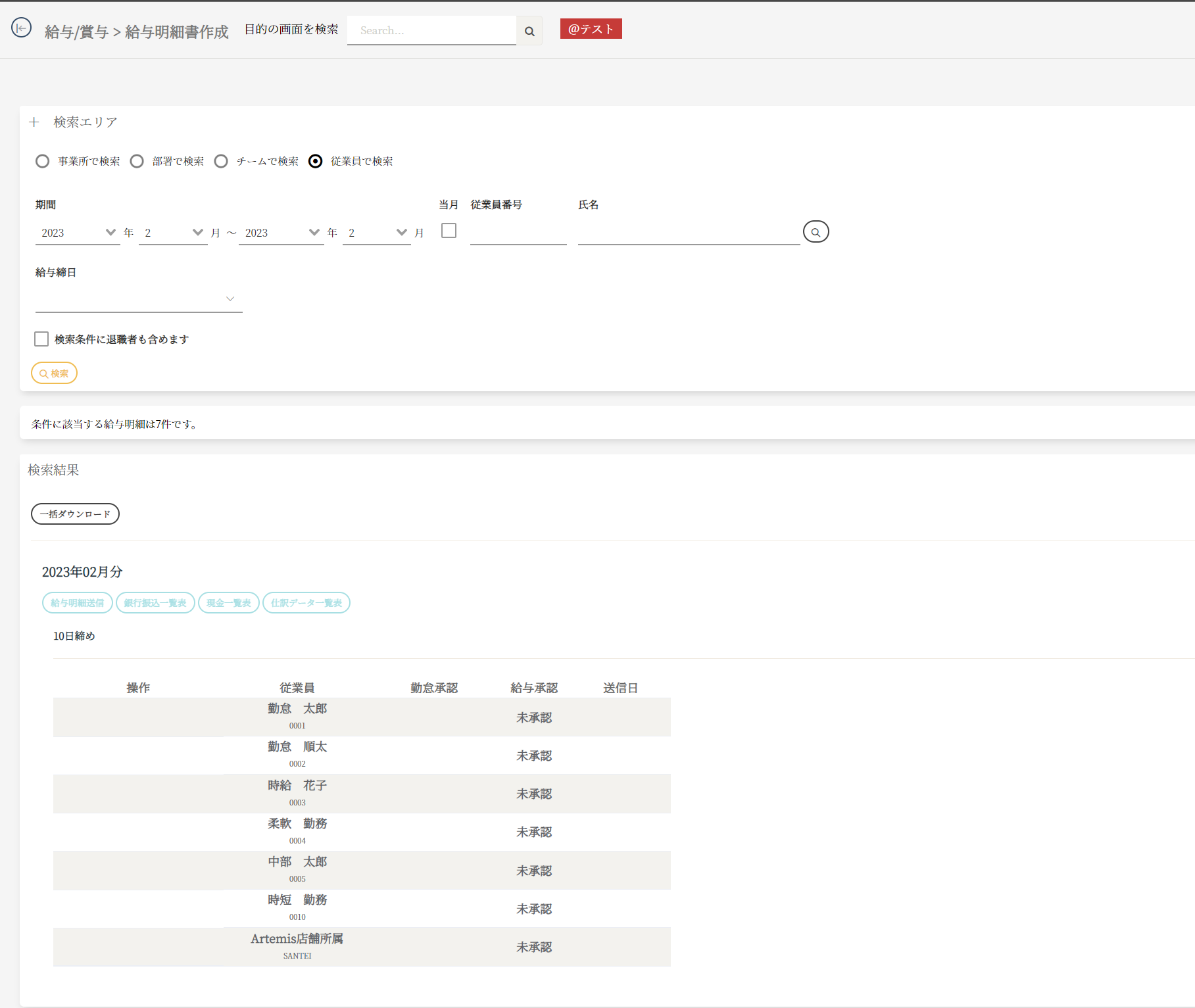Click the 一括ダウンロード button
This screenshot has width=1195, height=1008.
click(75, 514)
